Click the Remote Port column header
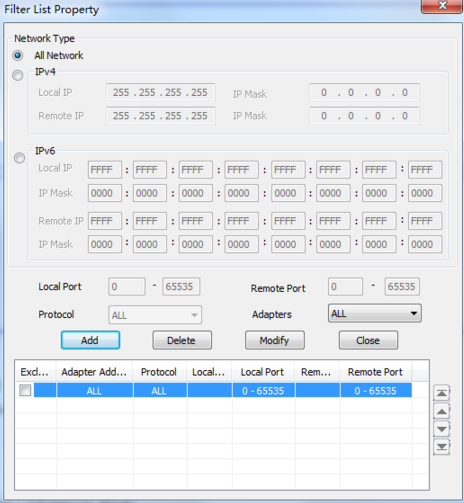 click(376, 372)
